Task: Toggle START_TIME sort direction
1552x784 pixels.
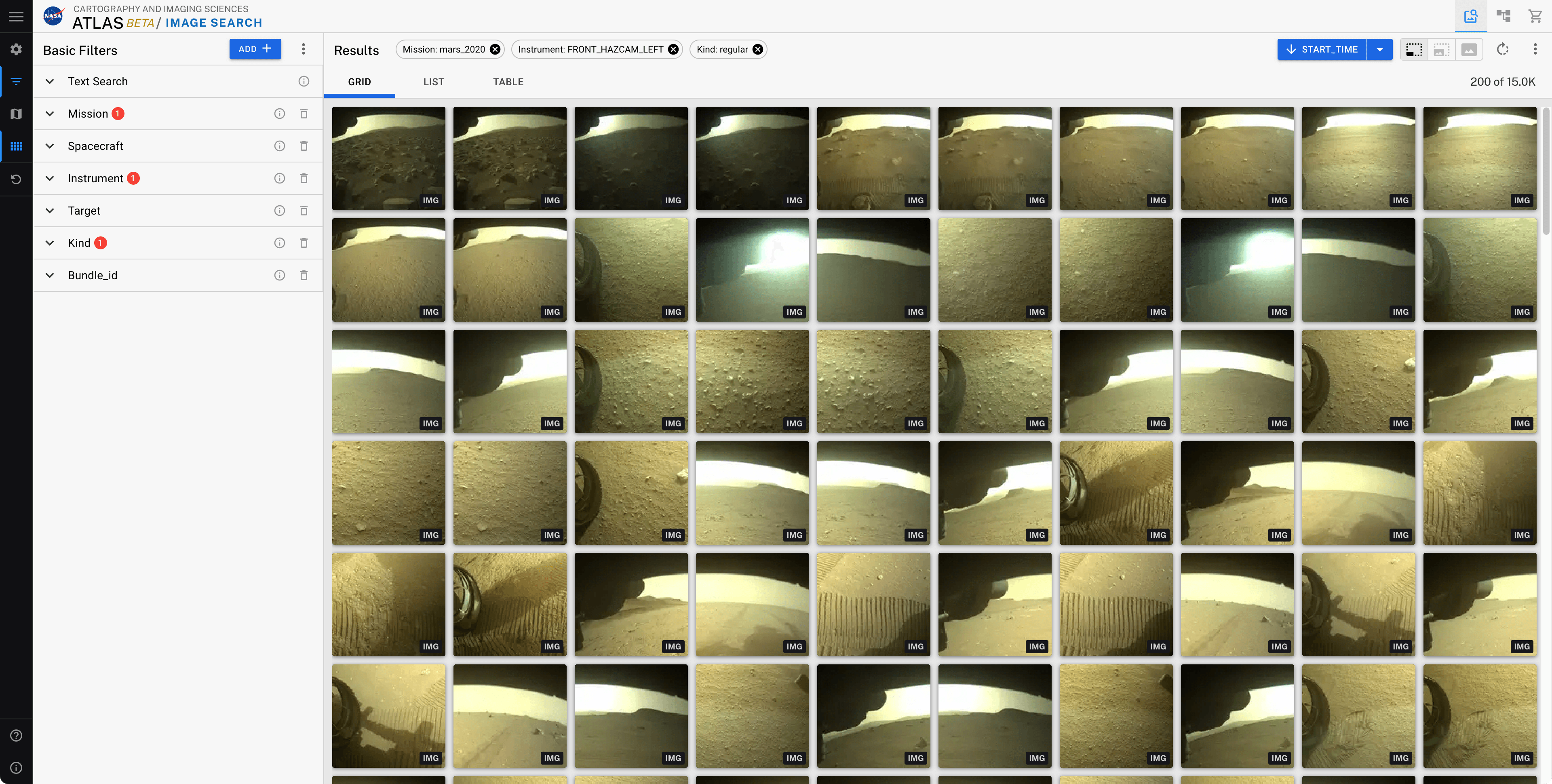Action: 1322,49
